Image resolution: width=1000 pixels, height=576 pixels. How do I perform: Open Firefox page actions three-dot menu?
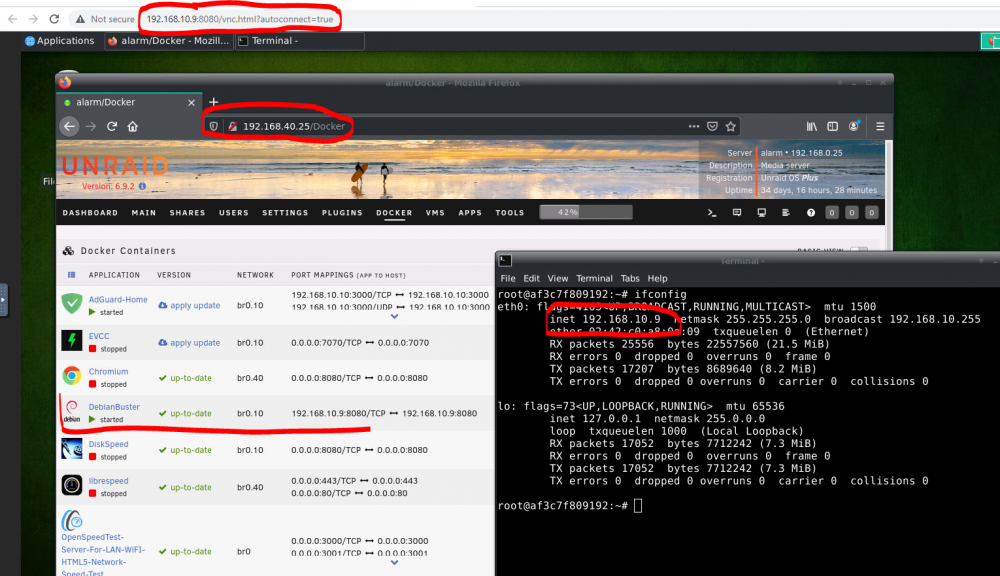point(694,126)
